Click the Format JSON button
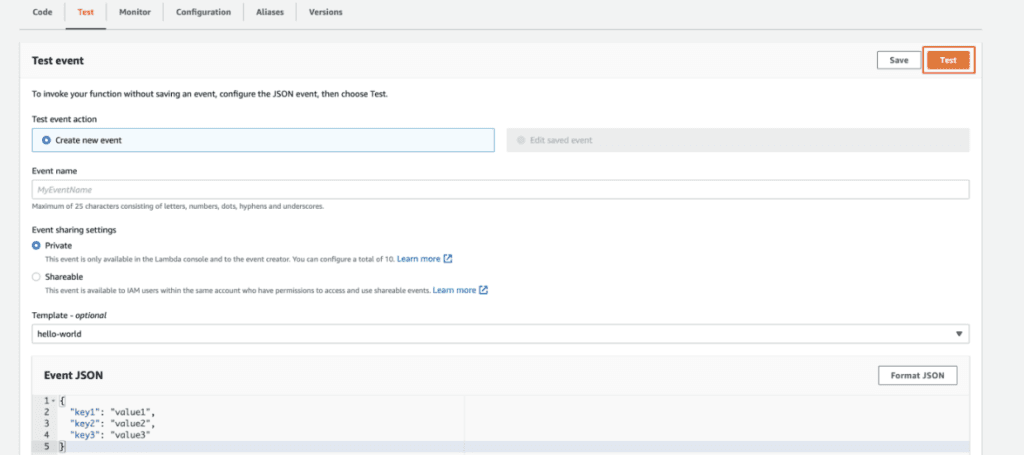The width and height of the screenshot is (1024, 455). pyautogui.click(x=918, y=375)
